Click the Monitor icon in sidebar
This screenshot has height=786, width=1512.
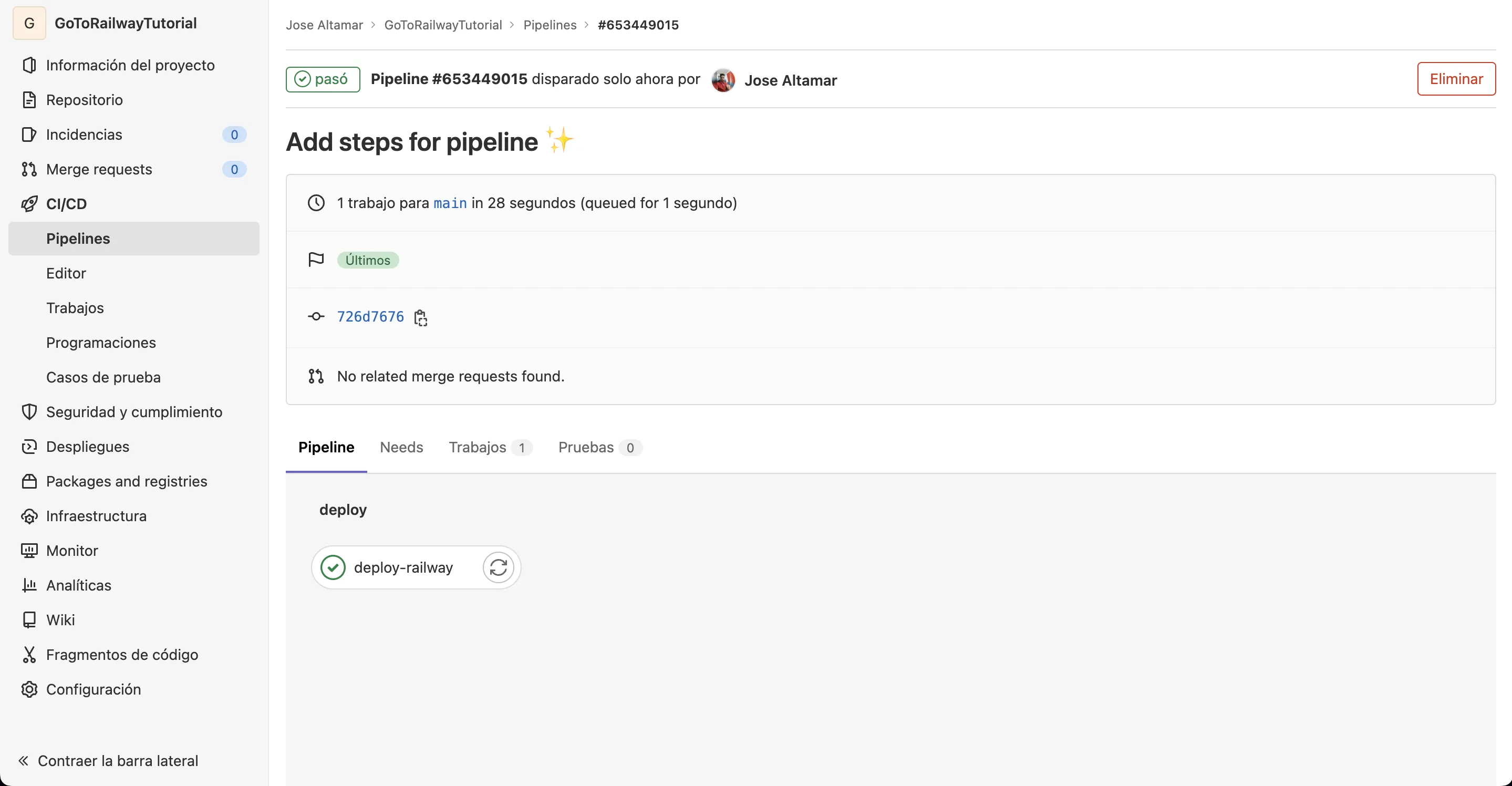[x=29, y=551]
